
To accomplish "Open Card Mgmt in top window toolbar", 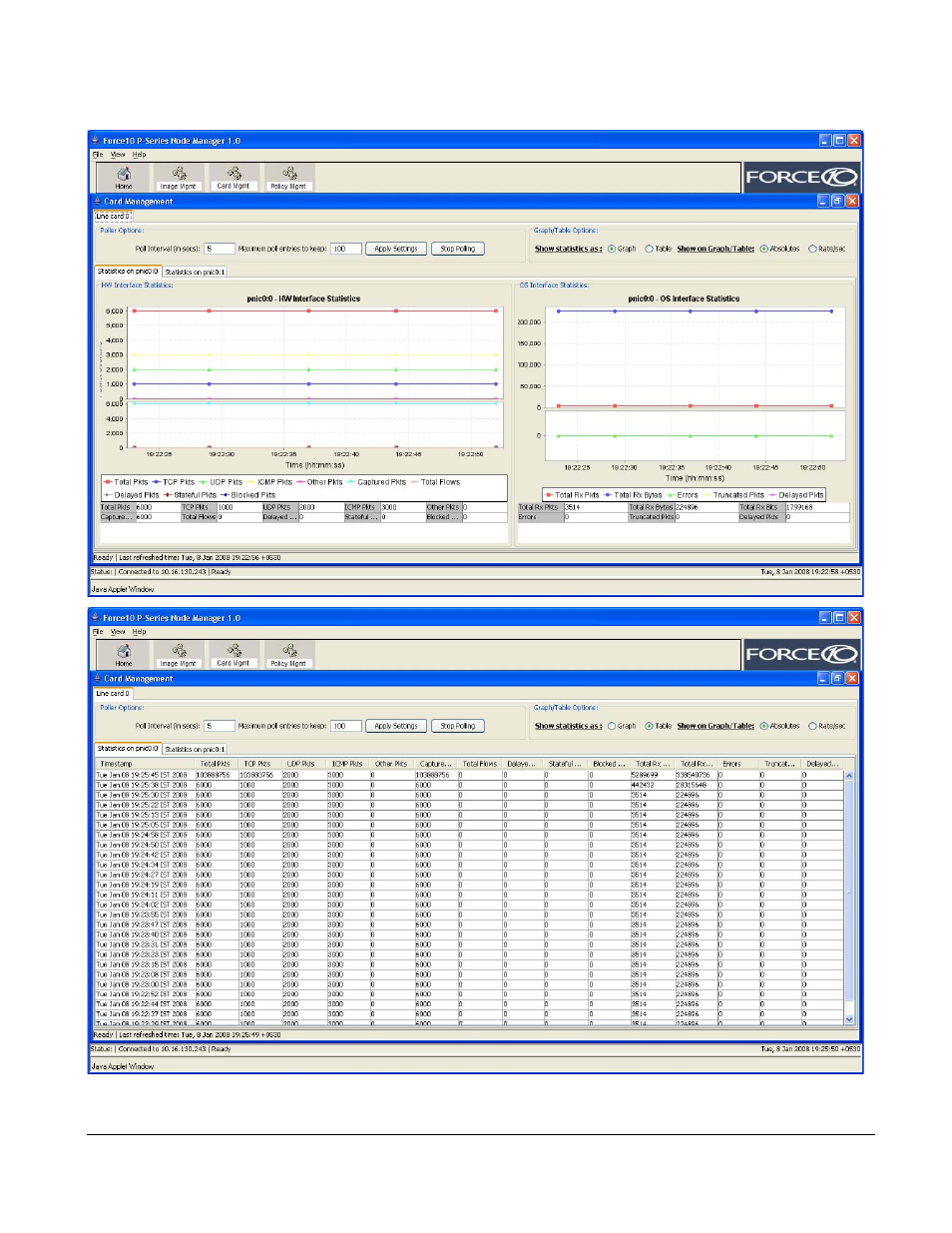I will (234, 178).
